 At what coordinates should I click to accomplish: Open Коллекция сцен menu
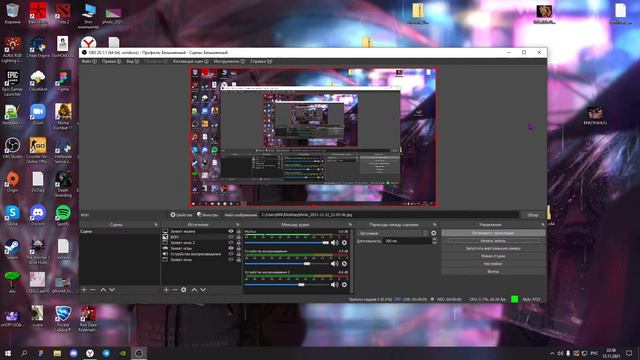[190, 61]
